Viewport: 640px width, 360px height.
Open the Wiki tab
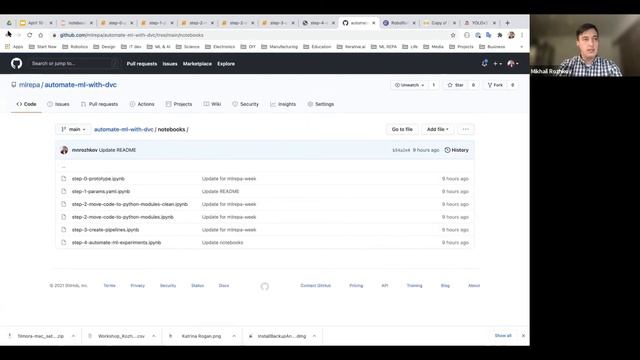click(x=213, y=104)
